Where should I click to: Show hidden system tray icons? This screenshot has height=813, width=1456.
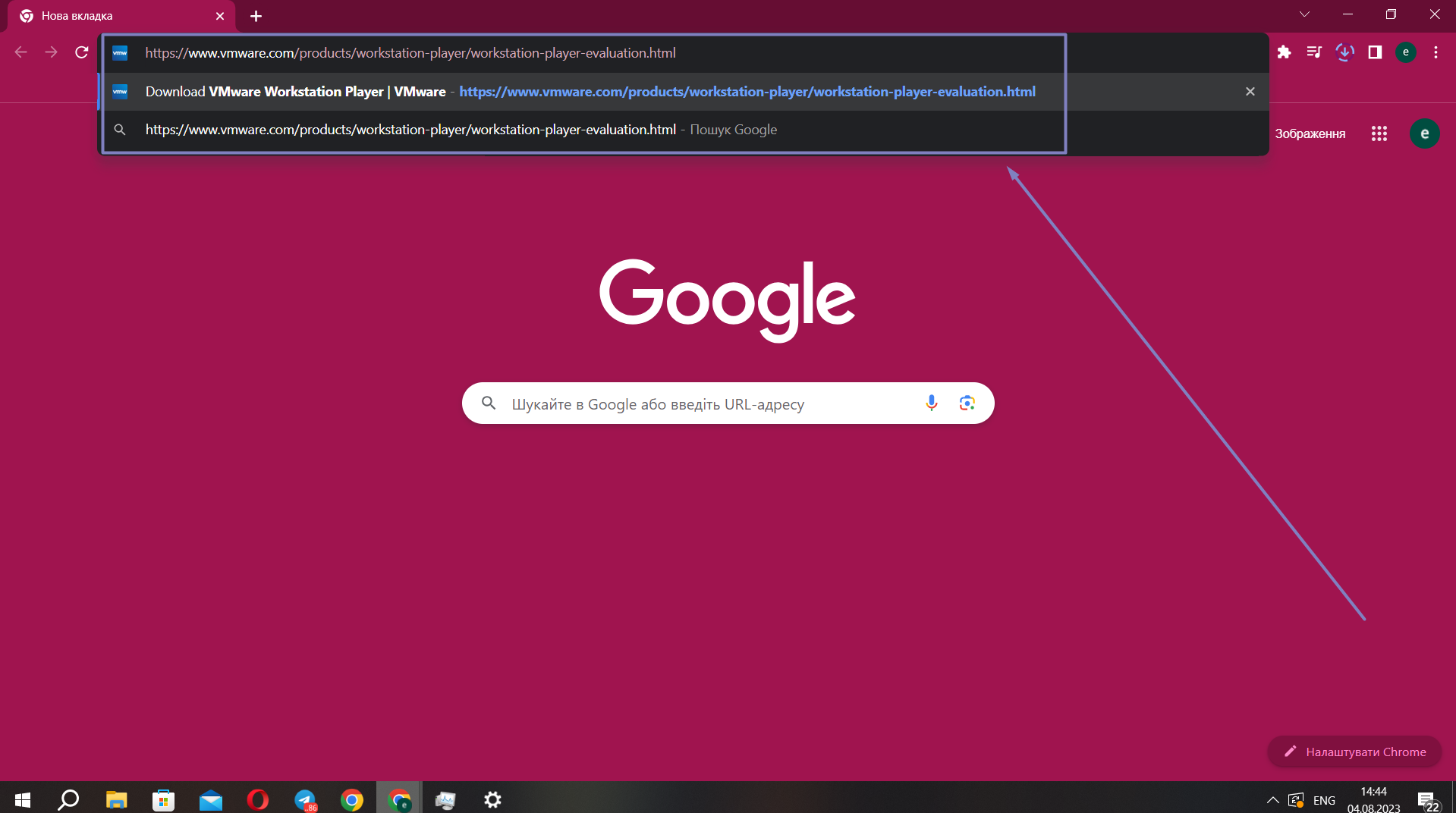[1272, 800]
